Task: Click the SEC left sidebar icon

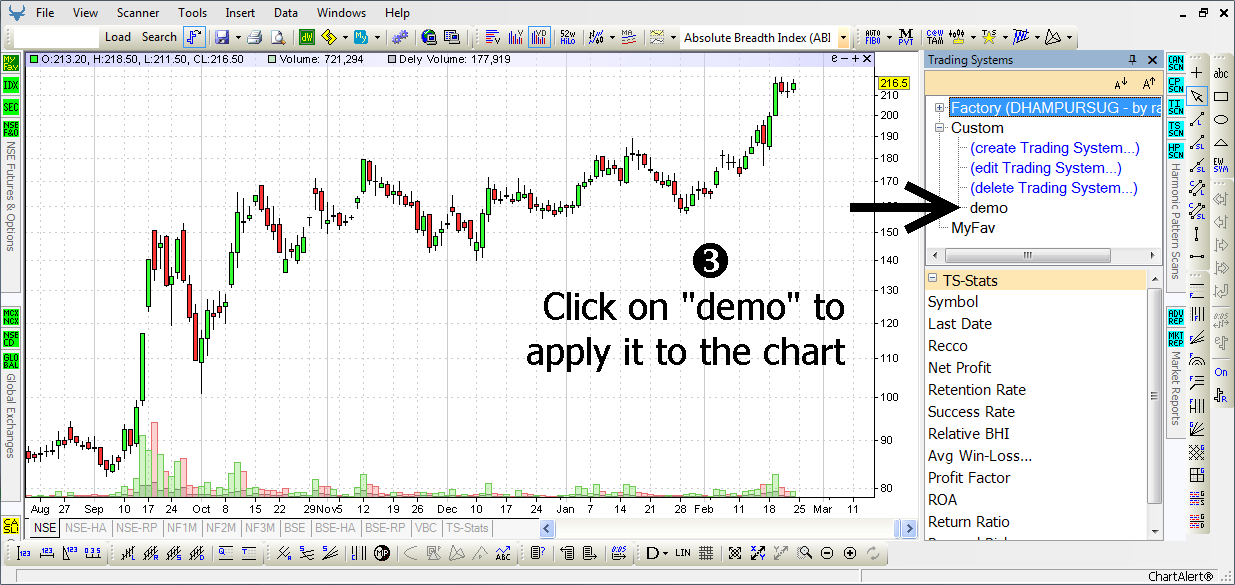Action: [x=11, y=107]
